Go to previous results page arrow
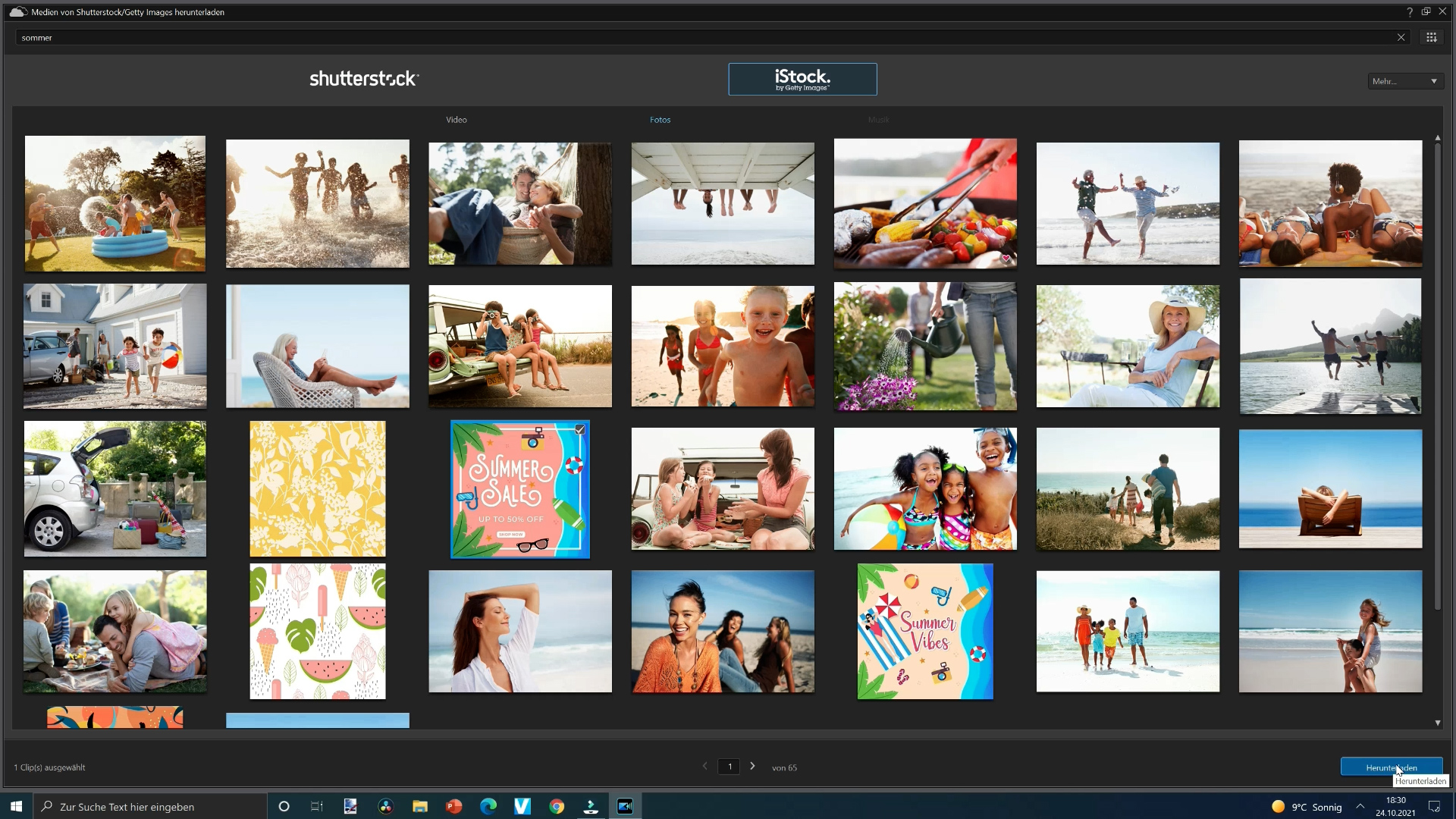Viewport: 1456px width, 819px height. pyautogui.click(x=704, y=767)
